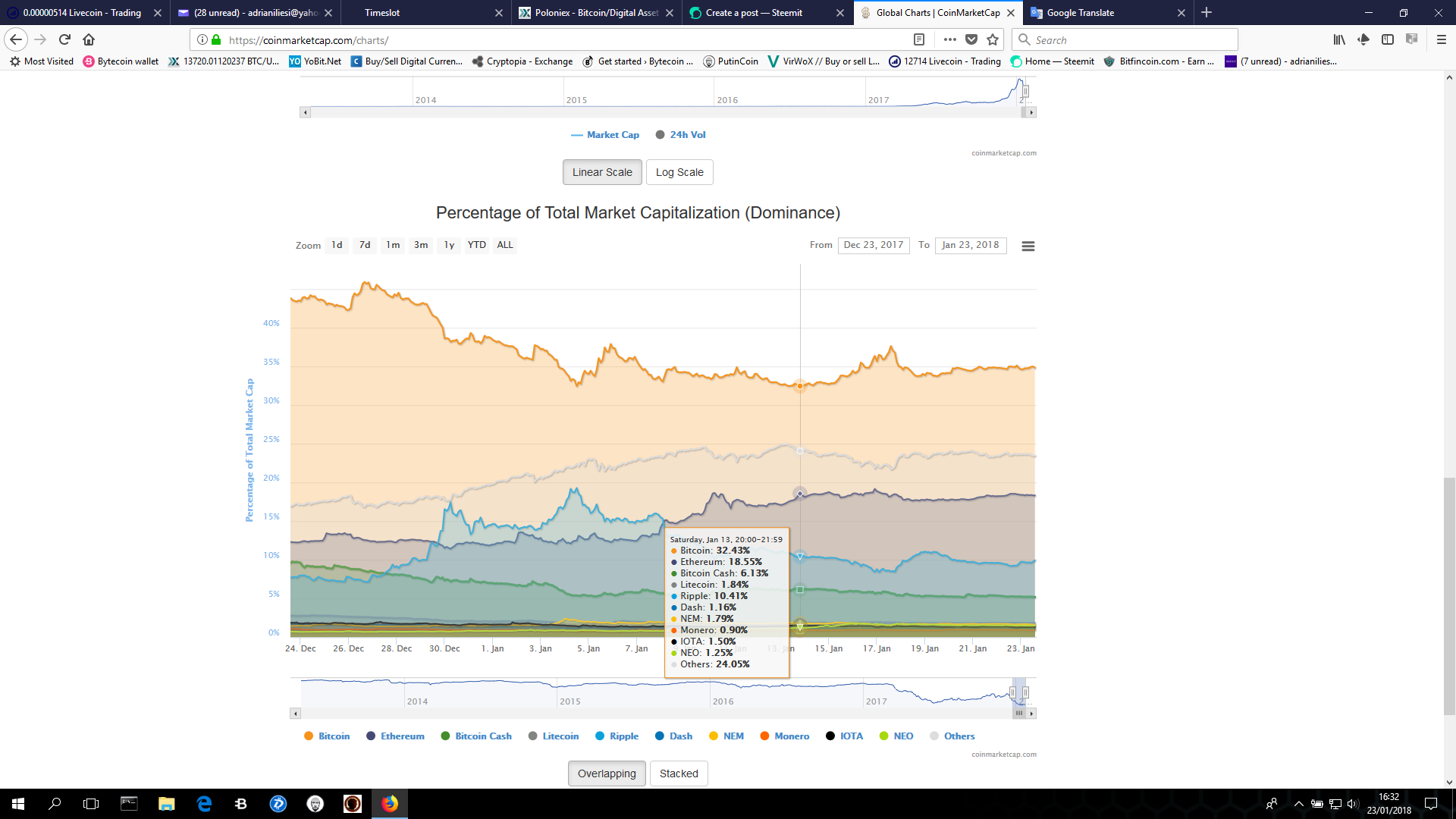The width and height of the screenshot is (1456, 819).
Task: Open a new browser tab
Action: tap(1207, 12)
